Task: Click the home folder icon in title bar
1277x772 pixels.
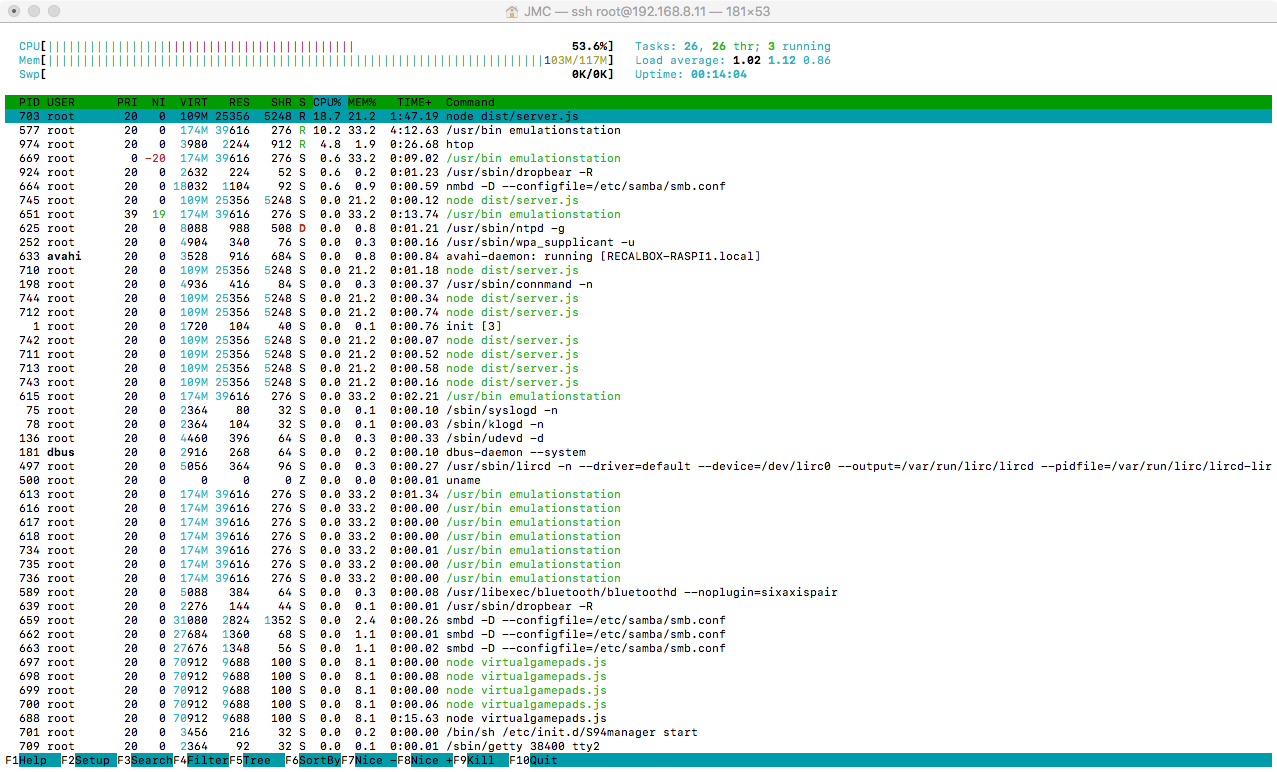Action: click(513, 11)
